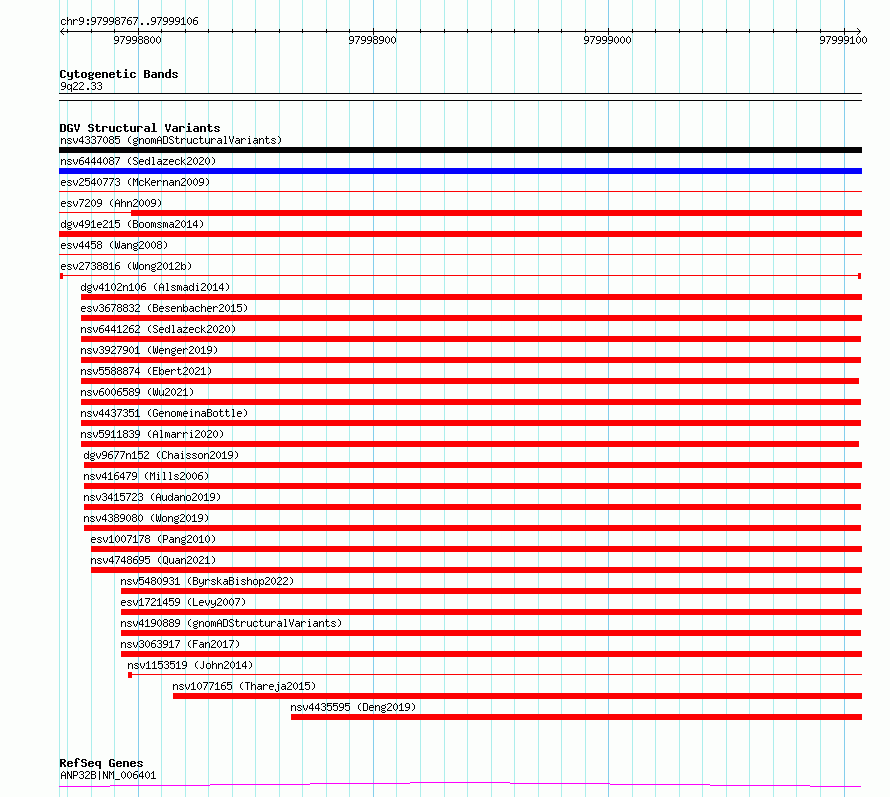
Task: Open variant nsv4437351 (GenomeinaBottle)
Action: (x=164, y=413)
